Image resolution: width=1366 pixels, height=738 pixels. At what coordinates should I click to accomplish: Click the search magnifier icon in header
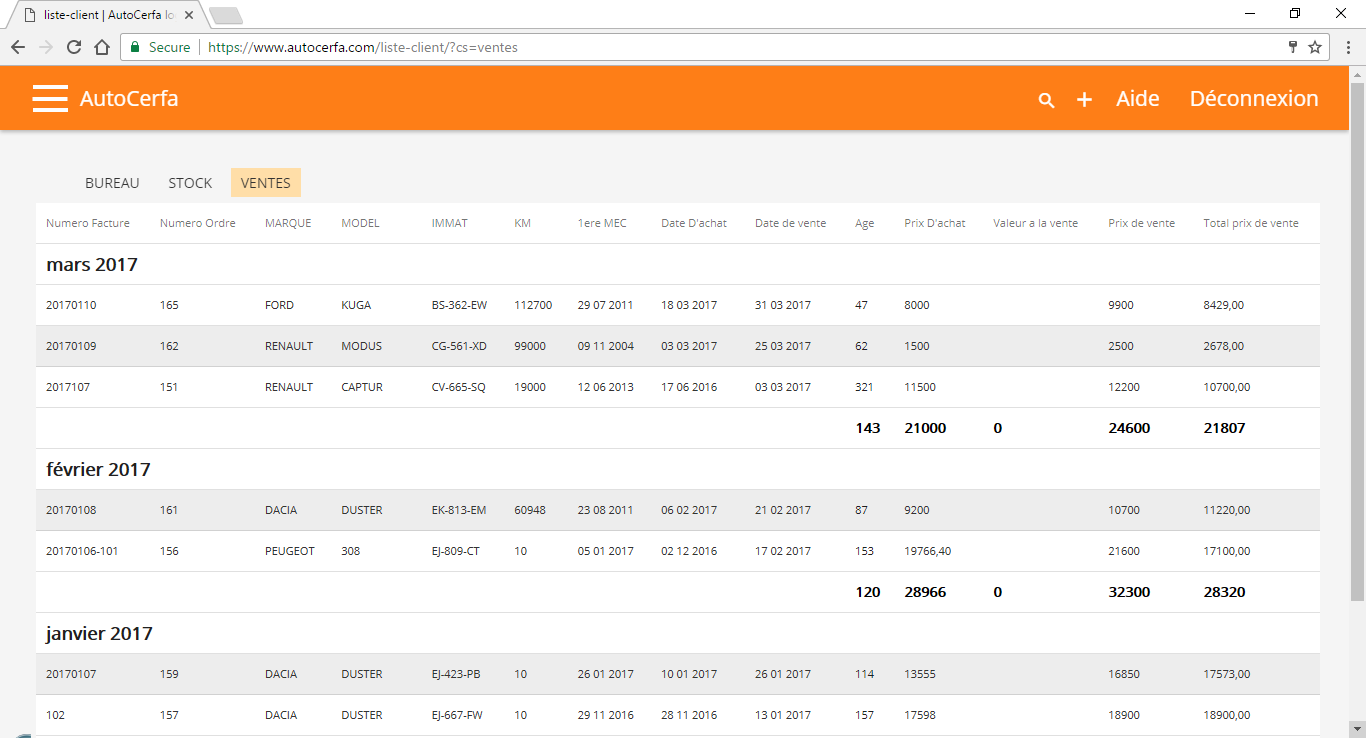pos(1046,100)
